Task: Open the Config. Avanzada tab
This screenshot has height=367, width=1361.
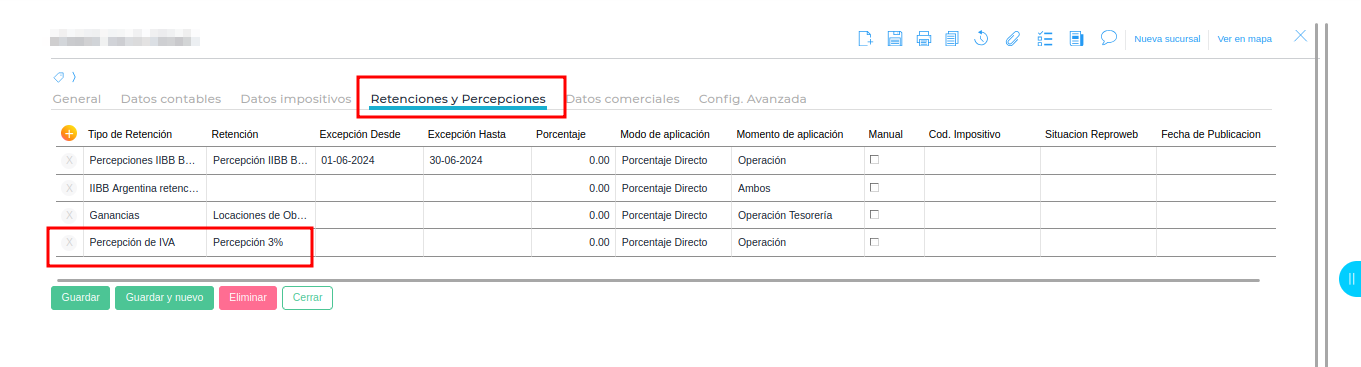Action: click(752, 99)
